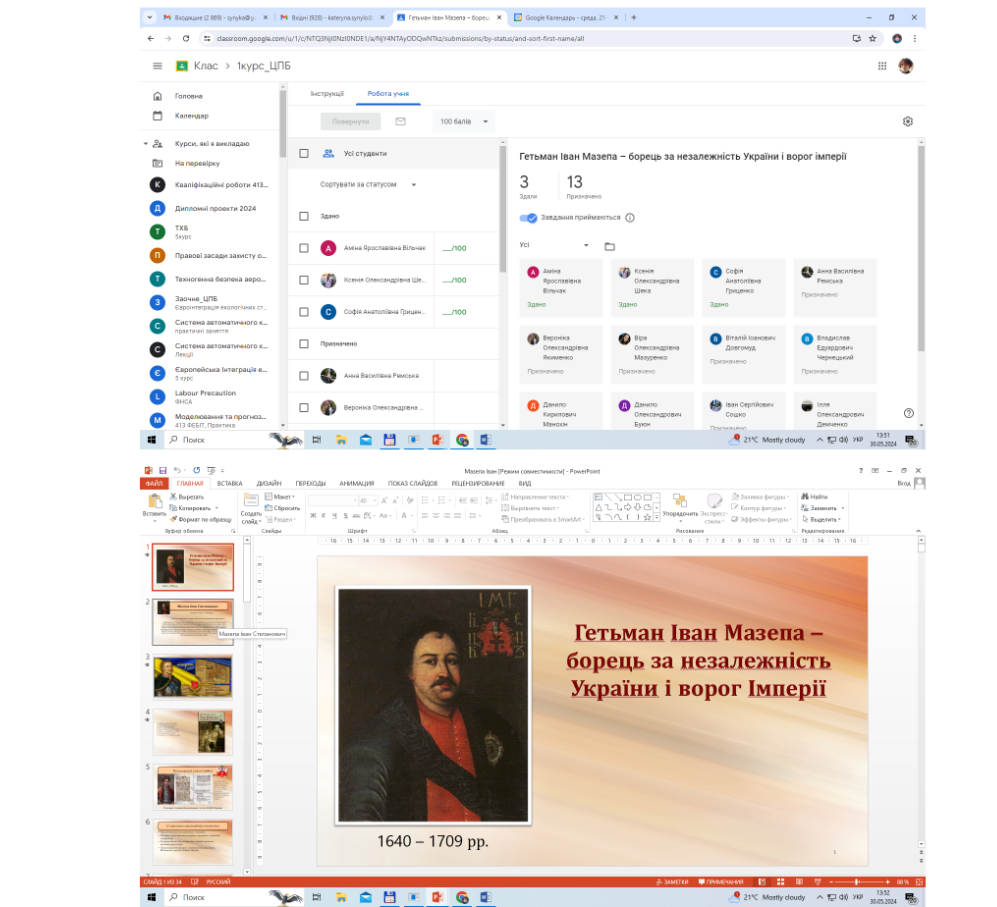Select checkbox next to Софія Анатоліївна Гриценко
The height and width of the screenshot is (907, 997).
pyautogui.click(x=304, y=312)
